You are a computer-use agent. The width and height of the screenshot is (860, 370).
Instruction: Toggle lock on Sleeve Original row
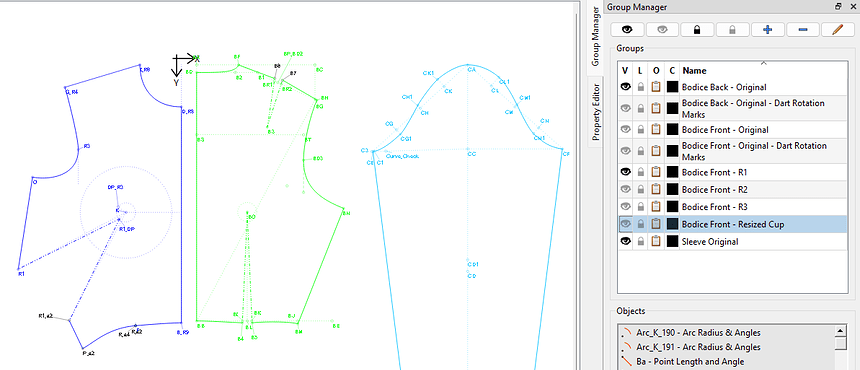(641, 241)
